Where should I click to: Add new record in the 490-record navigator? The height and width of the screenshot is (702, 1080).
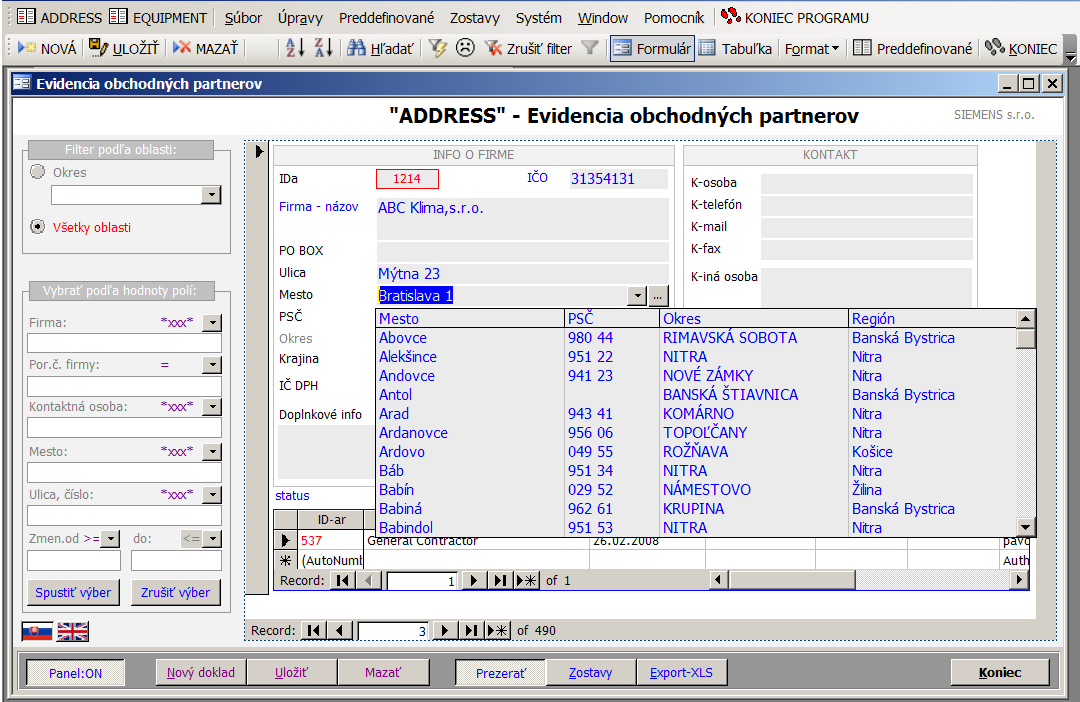point(497,630)
